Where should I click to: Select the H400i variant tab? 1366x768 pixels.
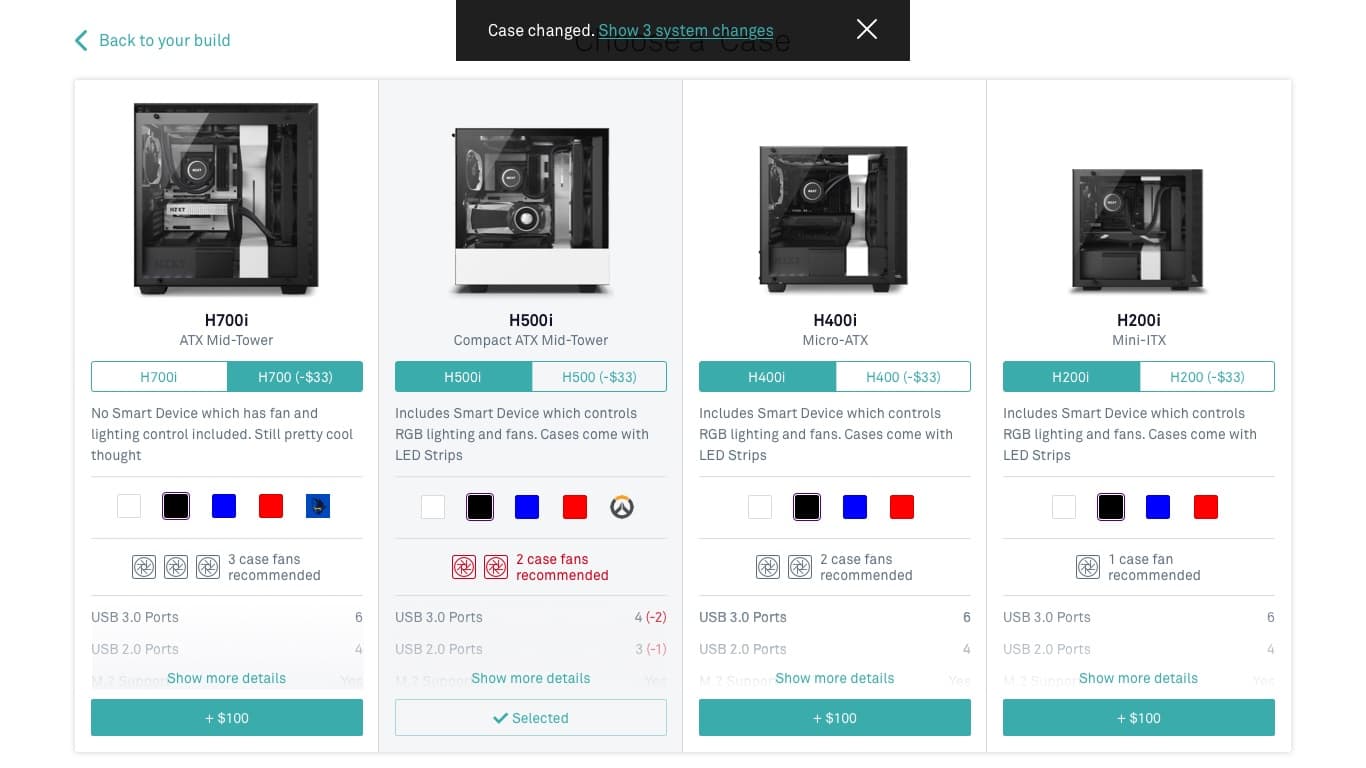pyautogui.click(x=767, y=377)
